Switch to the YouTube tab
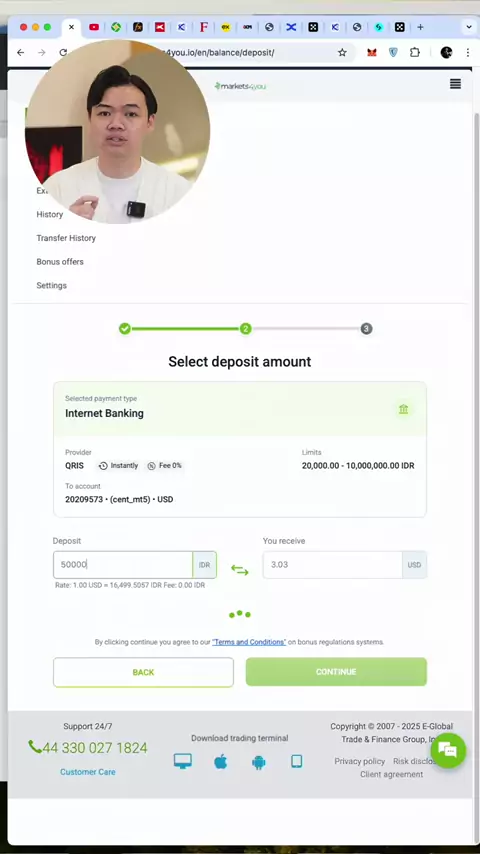Screen dimensions: 480x854 click(94, 27)
